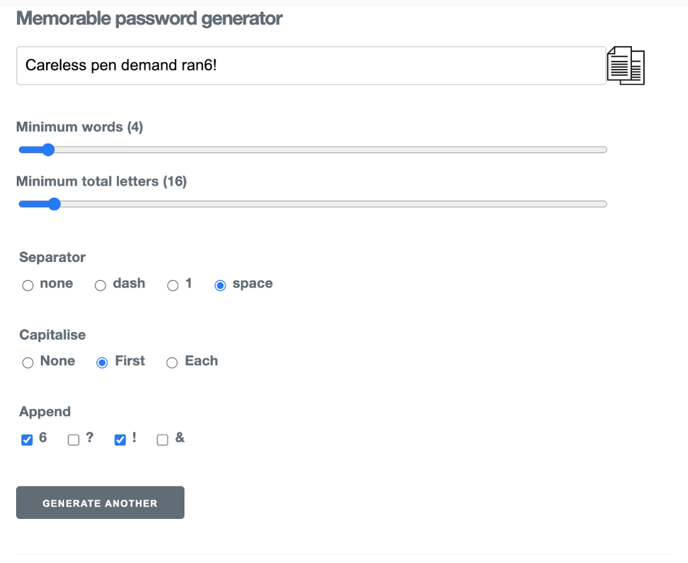Click the 'space' separator label text

[252, 283]
